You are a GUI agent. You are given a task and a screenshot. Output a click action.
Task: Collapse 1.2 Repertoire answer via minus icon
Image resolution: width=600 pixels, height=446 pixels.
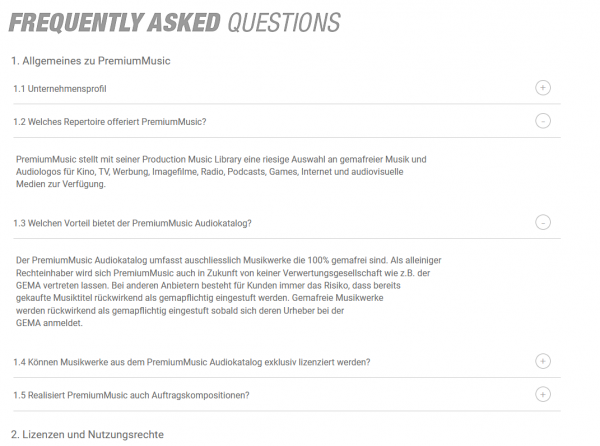point(543,122)
